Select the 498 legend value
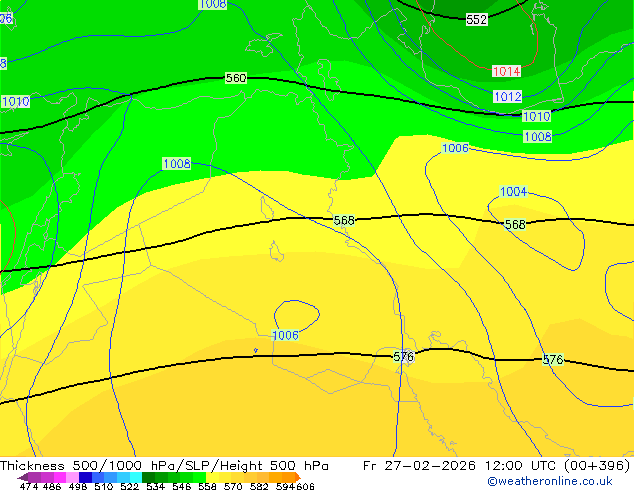The width and height of the screenshot is (634, 490). (78, 486)
